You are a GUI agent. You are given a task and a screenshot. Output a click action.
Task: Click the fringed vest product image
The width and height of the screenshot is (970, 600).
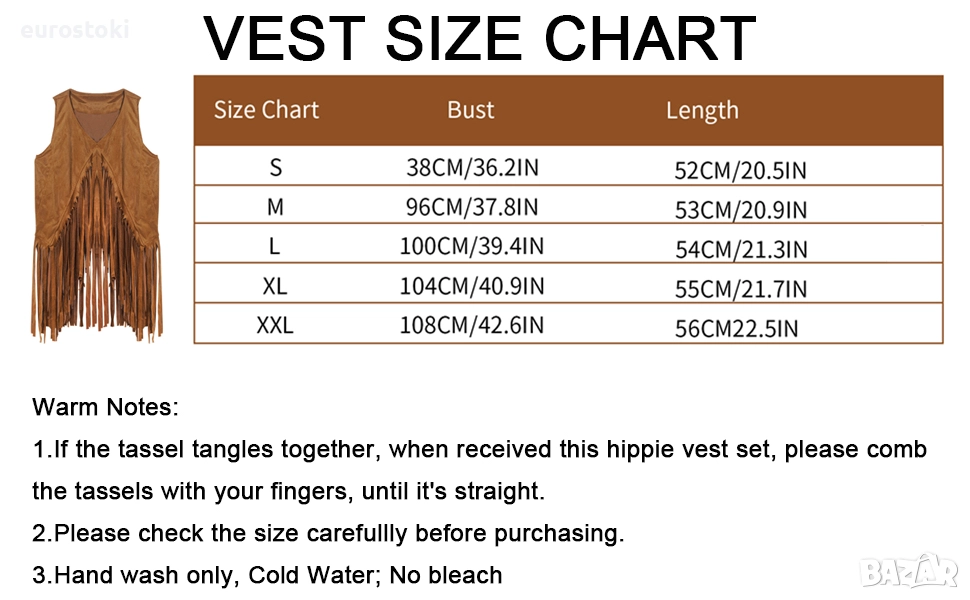point(97,212)
